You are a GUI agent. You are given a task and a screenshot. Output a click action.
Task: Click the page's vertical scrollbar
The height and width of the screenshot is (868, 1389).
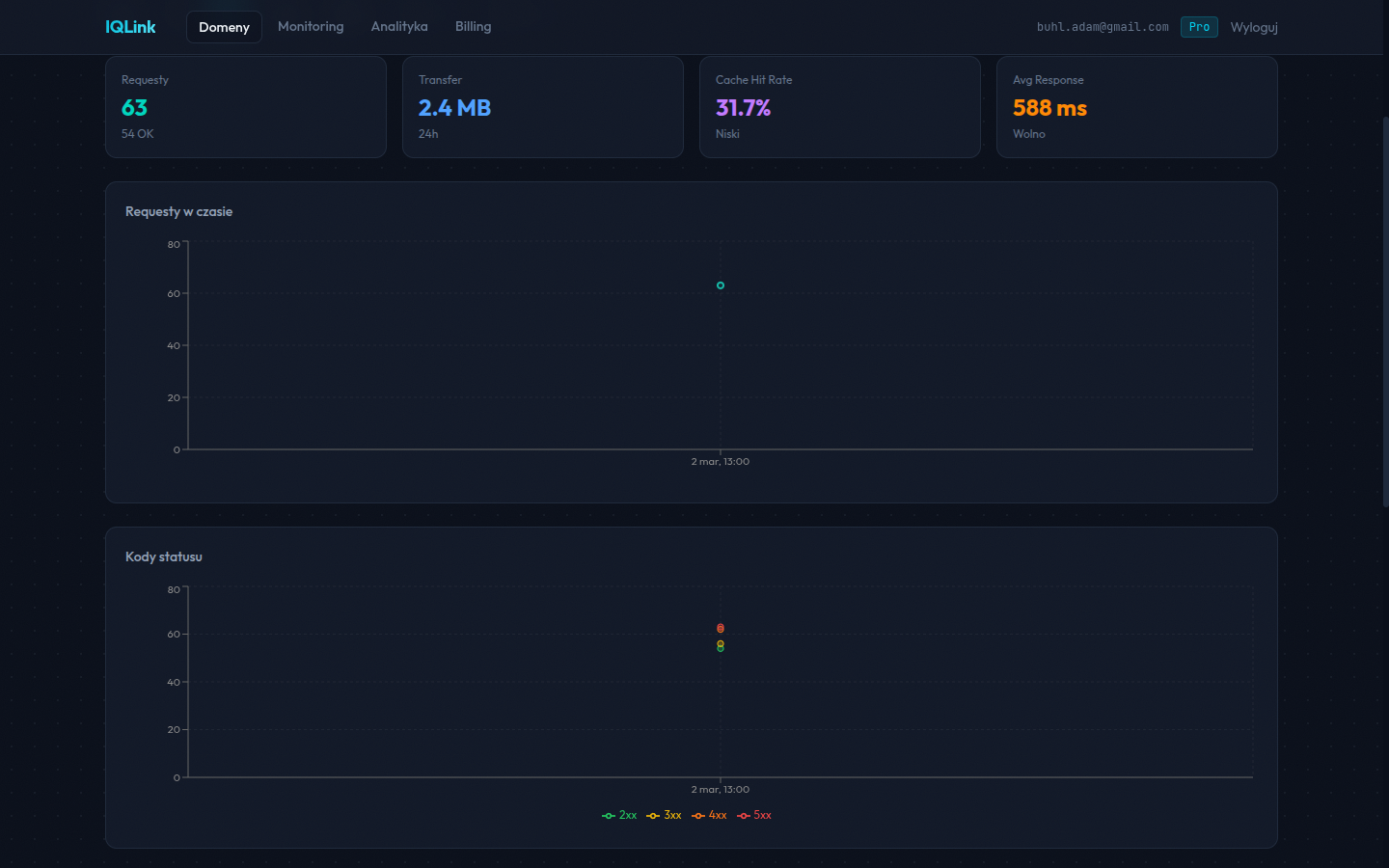tap(1385, 309)
